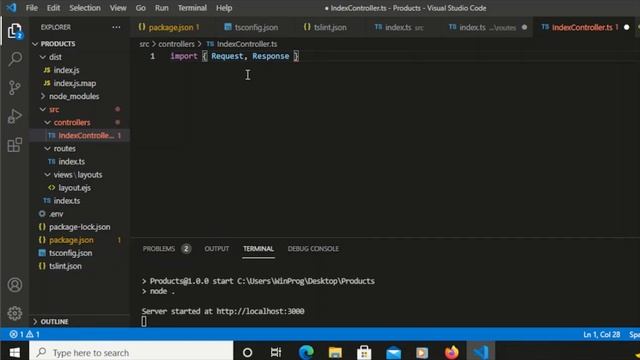Open File Explorer from the taskbar

[335, 352]
